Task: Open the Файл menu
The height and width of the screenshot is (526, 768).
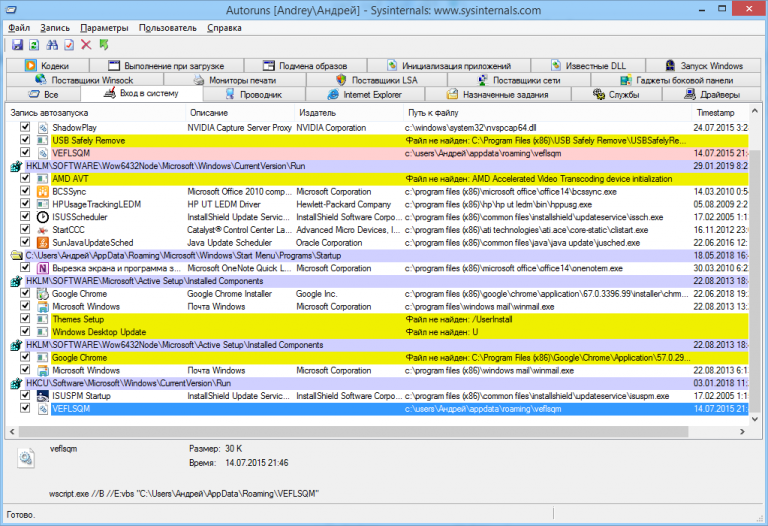Action: pyautogui.click(x=19, y=27)
